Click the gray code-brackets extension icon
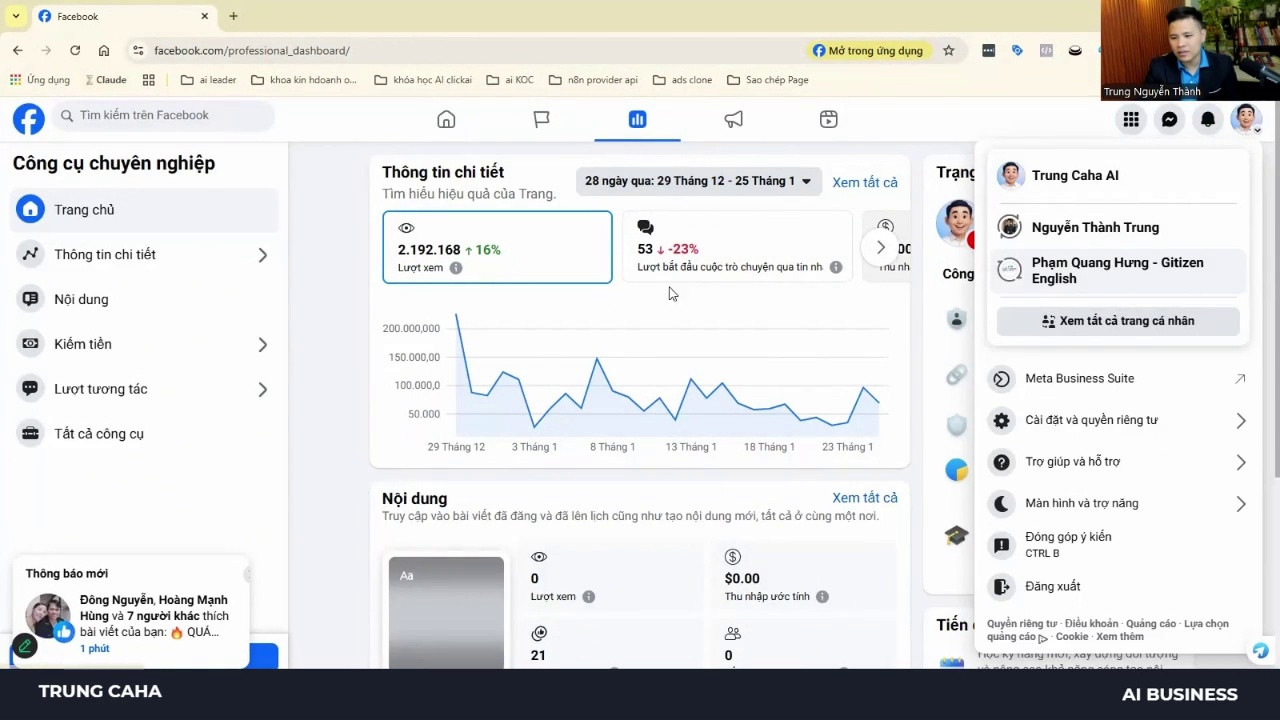 coord(1046,50)
